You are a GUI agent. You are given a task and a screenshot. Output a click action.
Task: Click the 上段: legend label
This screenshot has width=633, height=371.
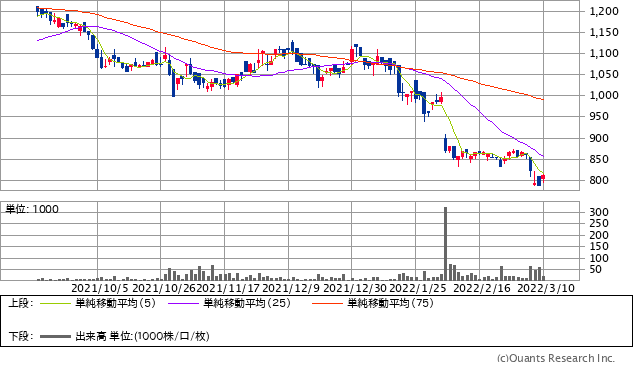coord(20,303)
